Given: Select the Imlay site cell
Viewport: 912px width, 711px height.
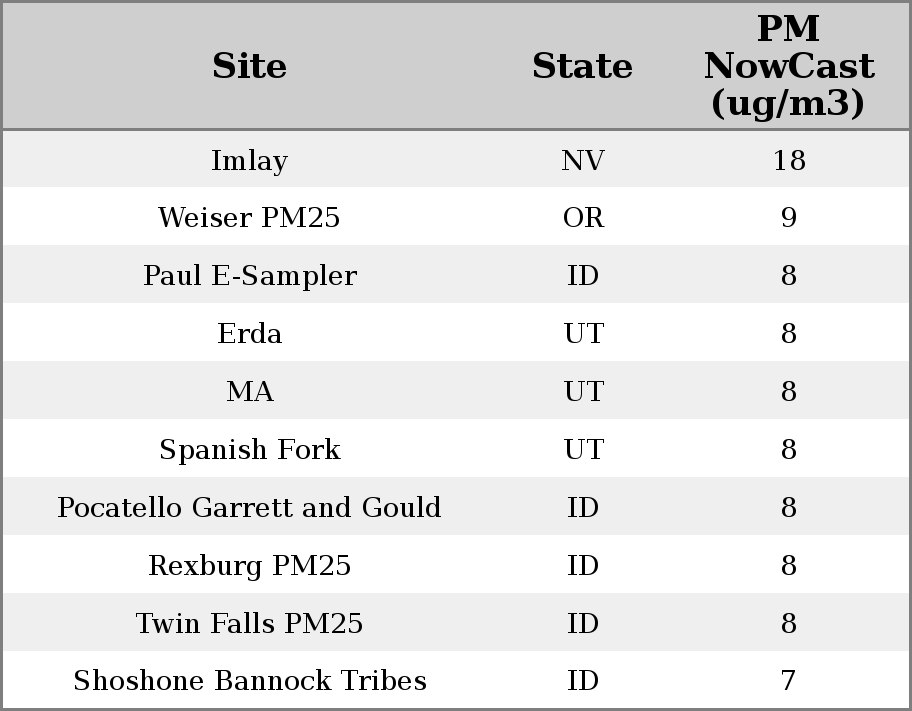Looking at the screenshot, I should pyautogui.click(x=249, y=160).
